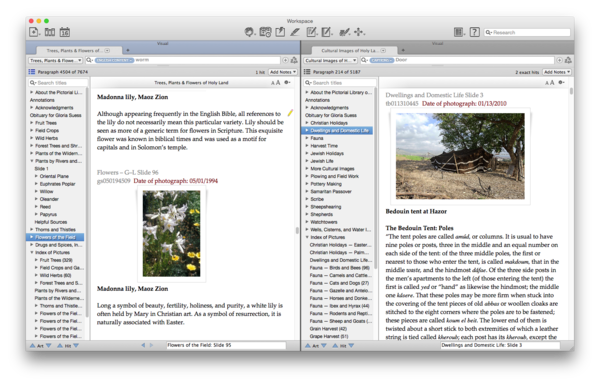Select Helpful Sources in left contents
Image resolution: width=600 pixels, height=386 pixels.
click(x=51, y=222)
